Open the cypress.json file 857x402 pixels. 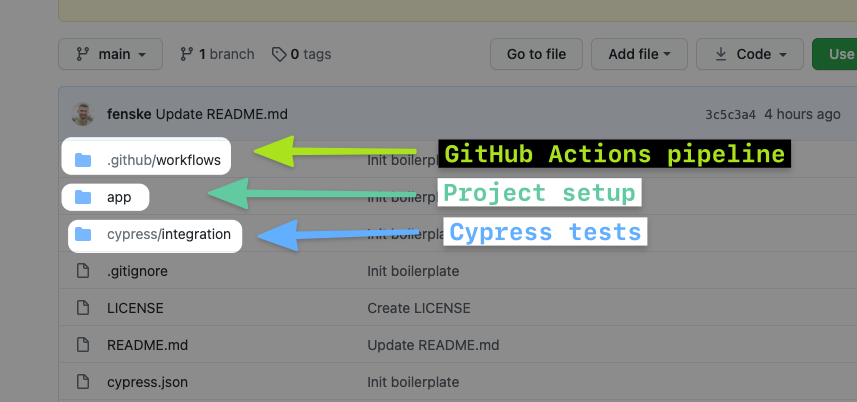[x=148, y=382]
